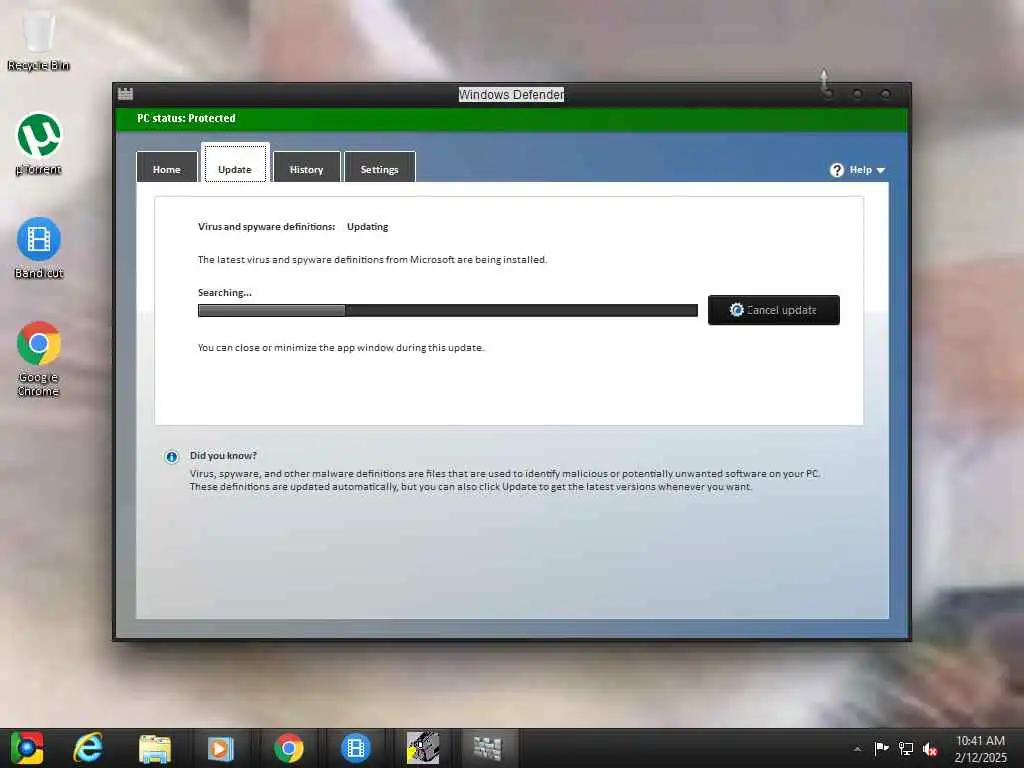Click the Help question mark icon
Screen dimensions: 1024x768
click(837, 170)
